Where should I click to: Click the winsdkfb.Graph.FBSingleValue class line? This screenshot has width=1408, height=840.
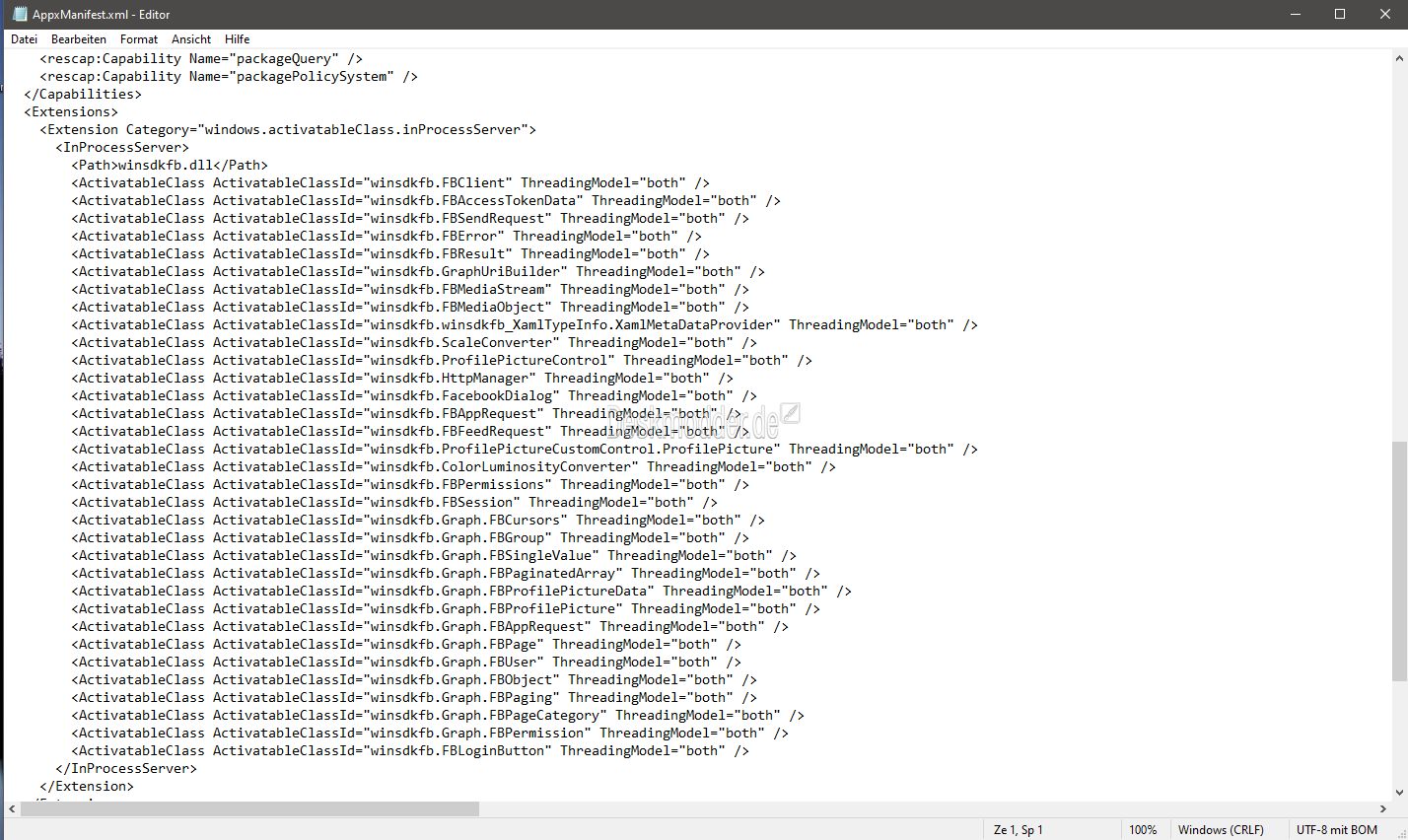pyautogui.click(x=434, y=555)
